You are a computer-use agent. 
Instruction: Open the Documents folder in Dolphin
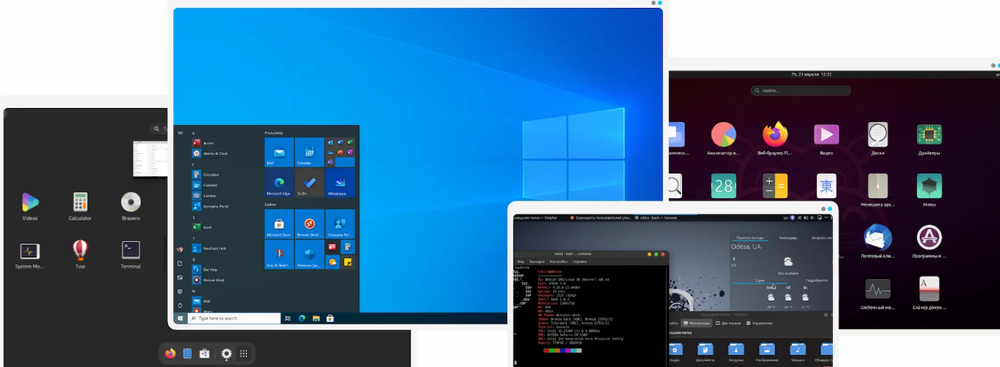[x=705, y=352]
